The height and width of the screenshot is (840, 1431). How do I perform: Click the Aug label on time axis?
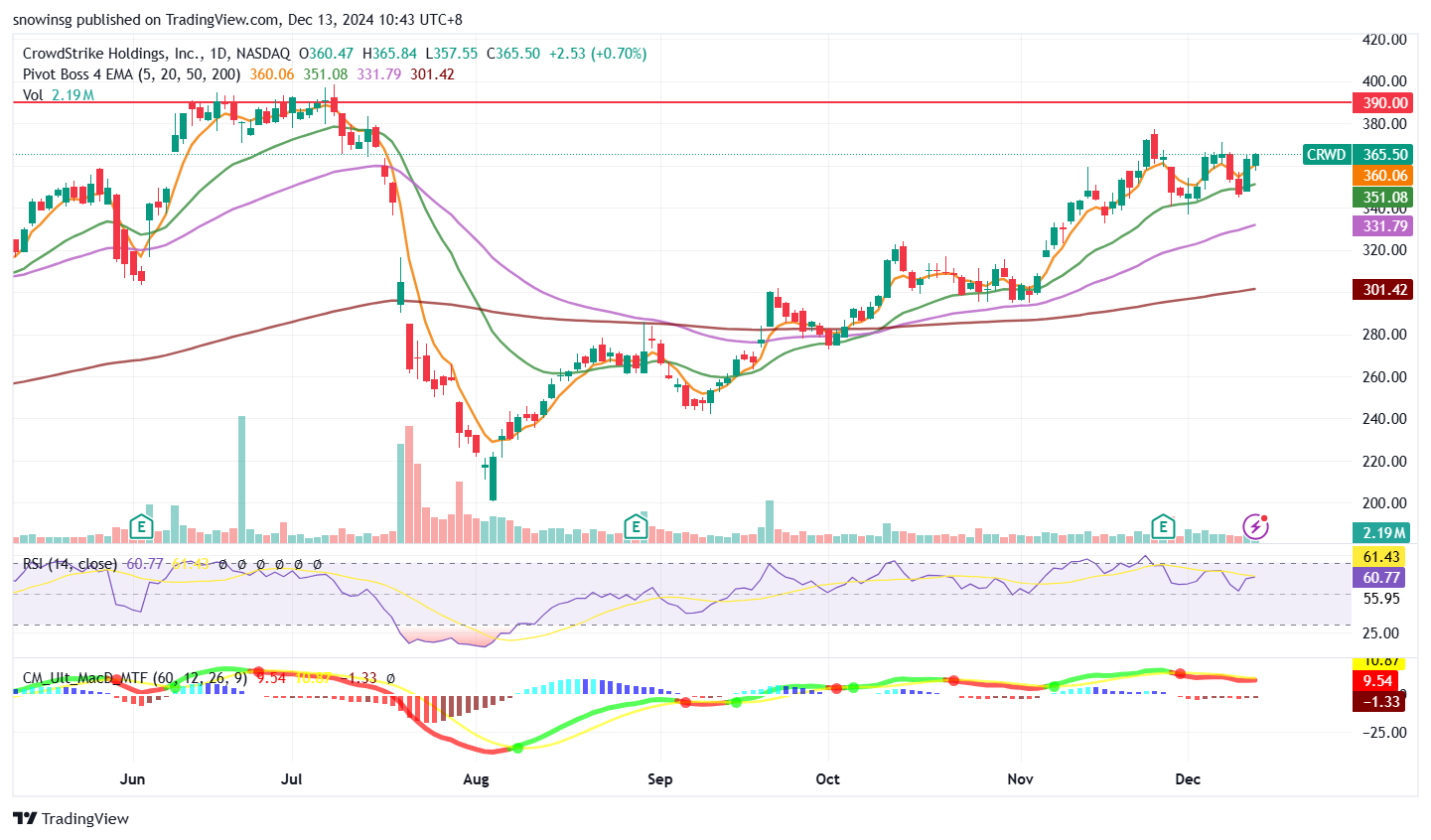(x=476, y=779)
